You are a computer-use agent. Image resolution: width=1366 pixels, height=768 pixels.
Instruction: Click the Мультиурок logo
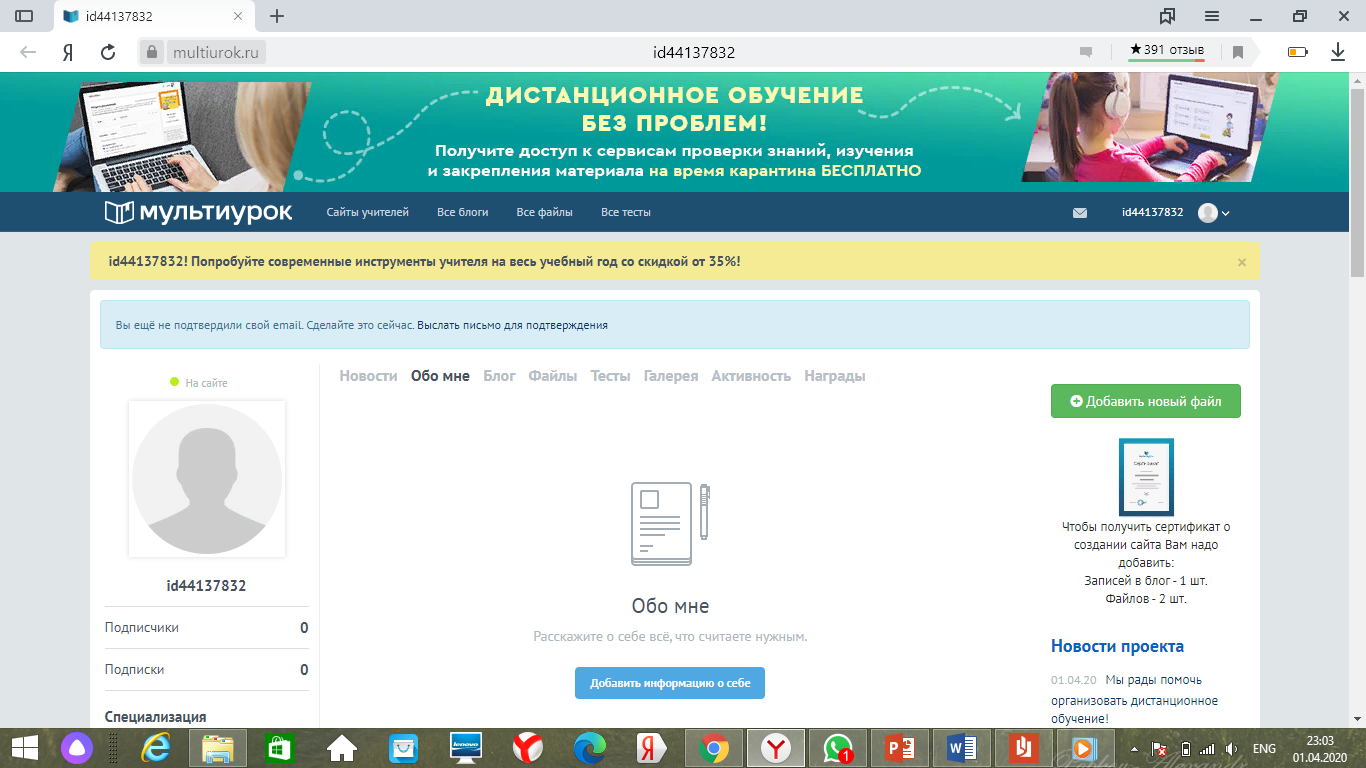pos(198,212)
